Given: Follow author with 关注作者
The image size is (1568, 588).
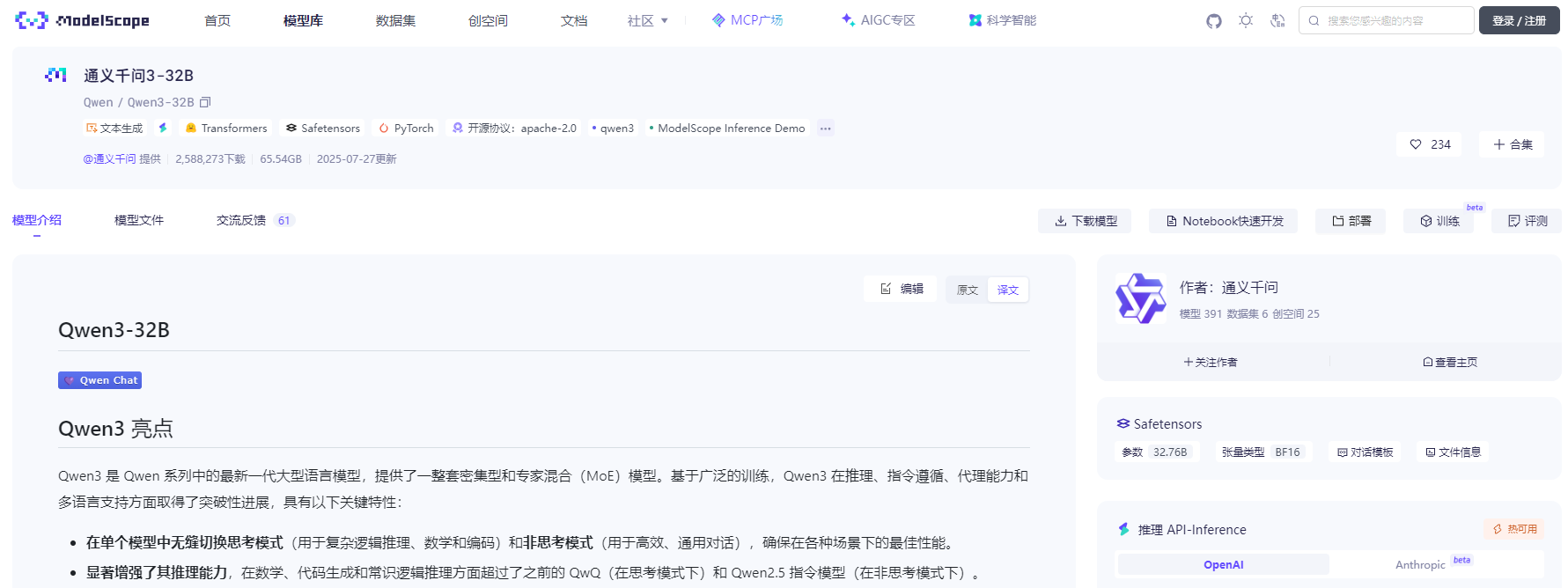Looking at the screenshot, I should [x=1211, y=362].
